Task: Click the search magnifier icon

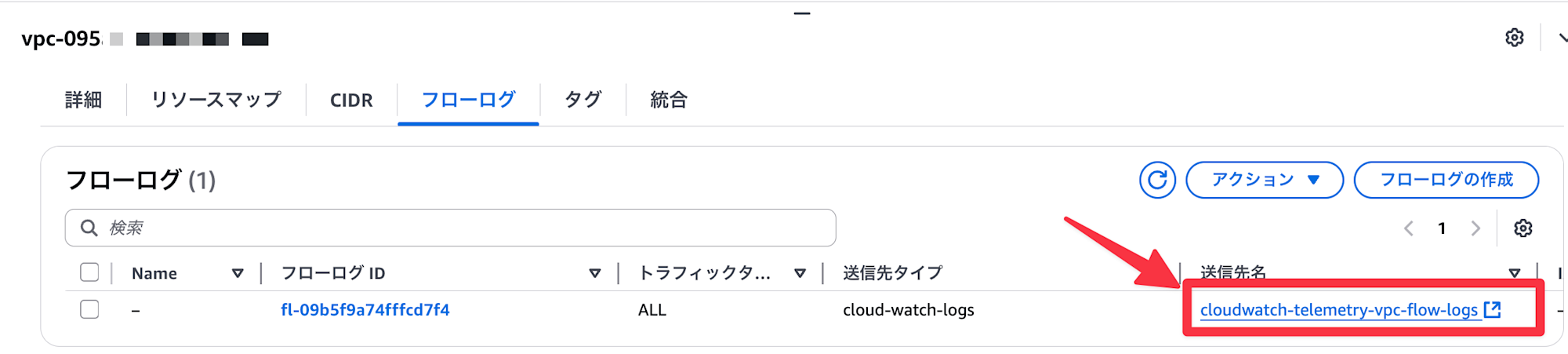Action: [x=89, y=228]
